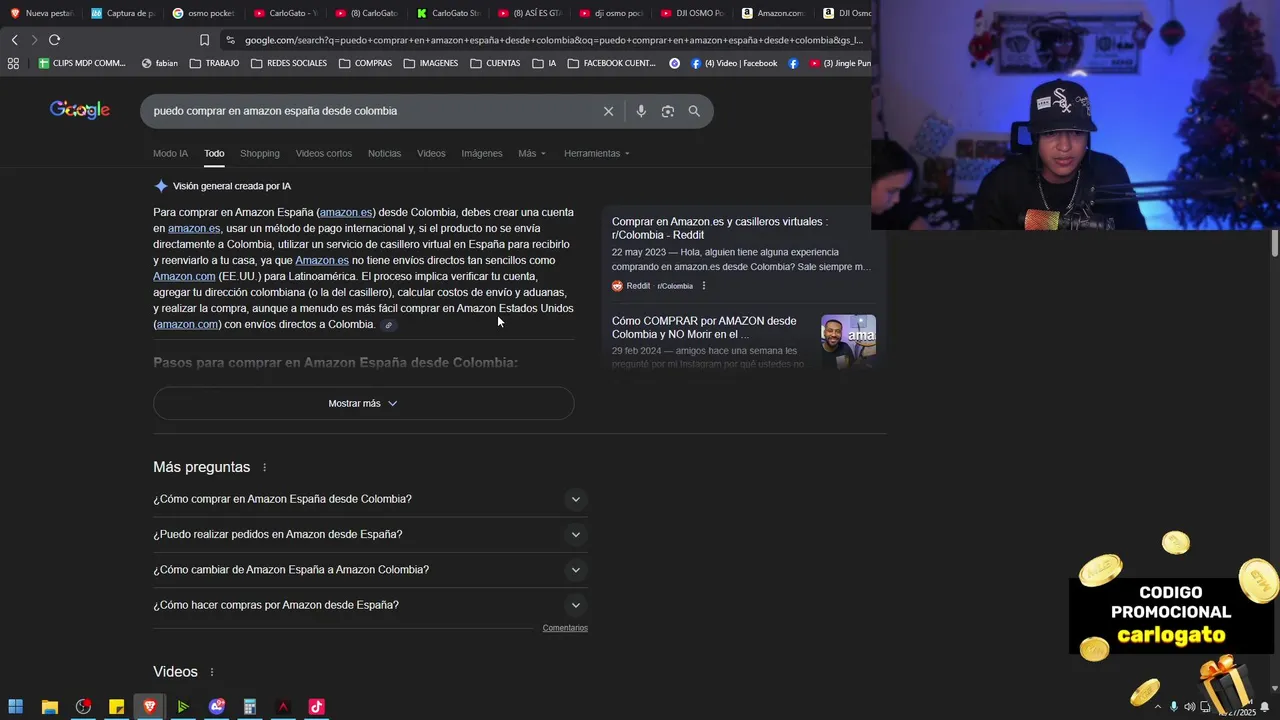Open source link icon after AI summary
This screenshot has height=720, width=1280.
389,325
